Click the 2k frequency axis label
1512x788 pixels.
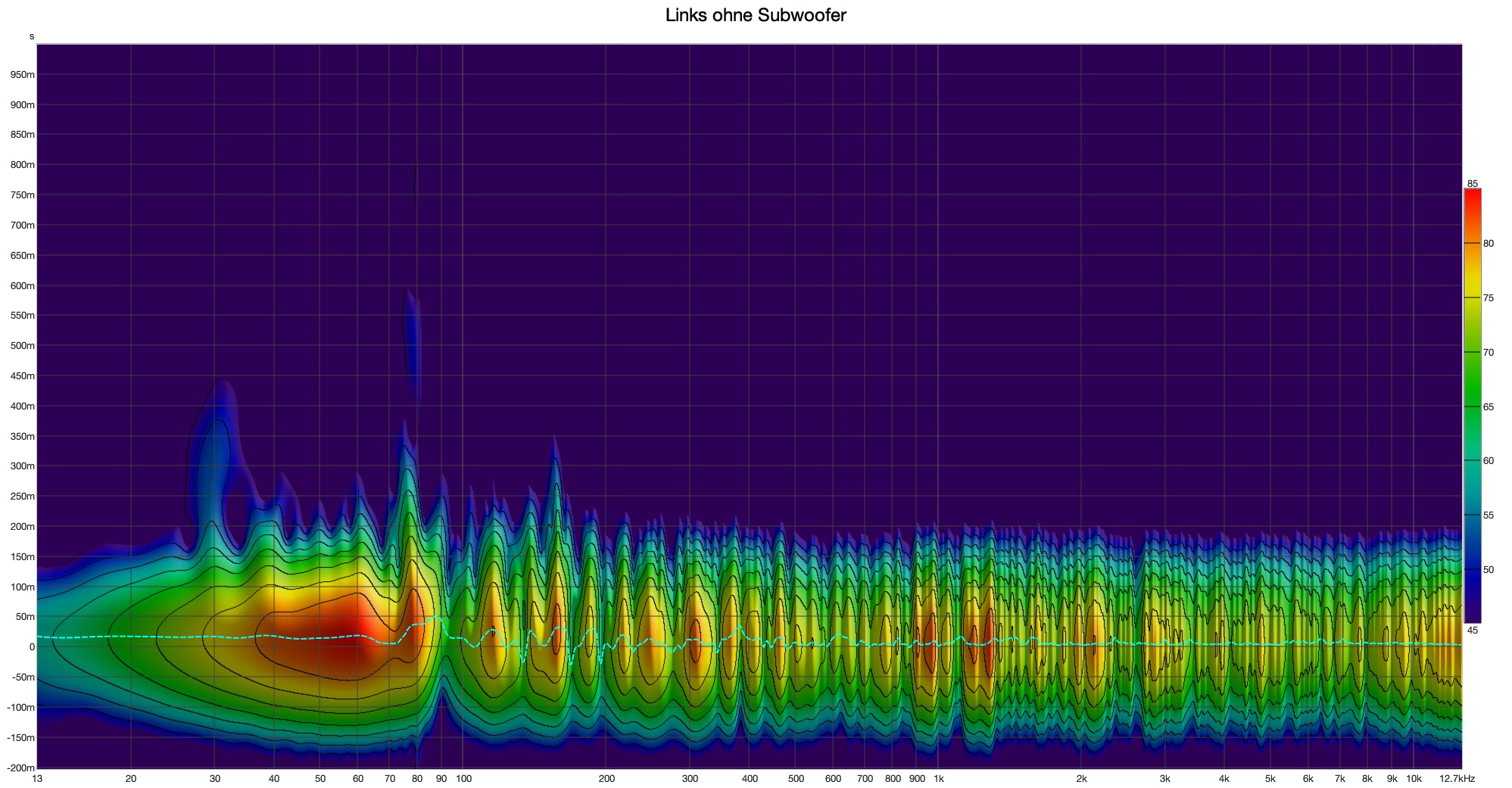(x=1081, y=779)
